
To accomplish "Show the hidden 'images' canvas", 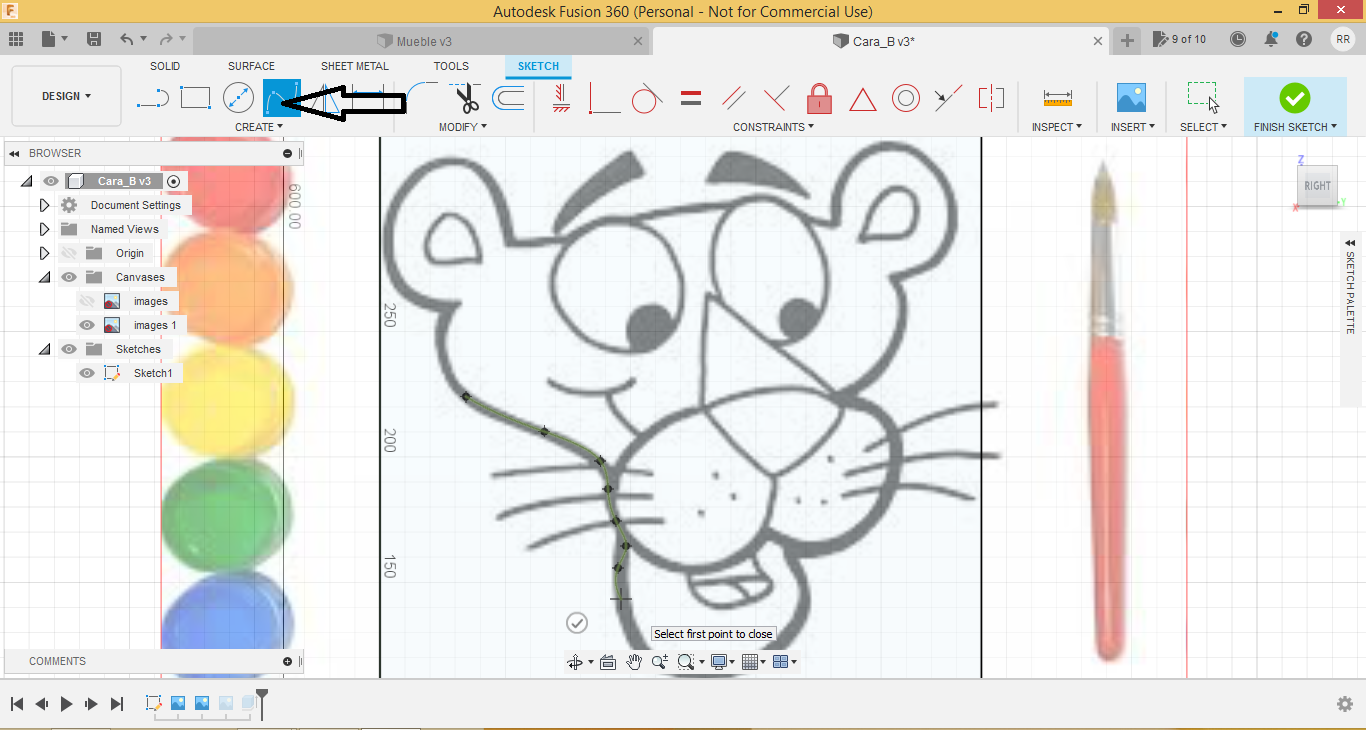I will pyautogui.click(x=87, y=301).
